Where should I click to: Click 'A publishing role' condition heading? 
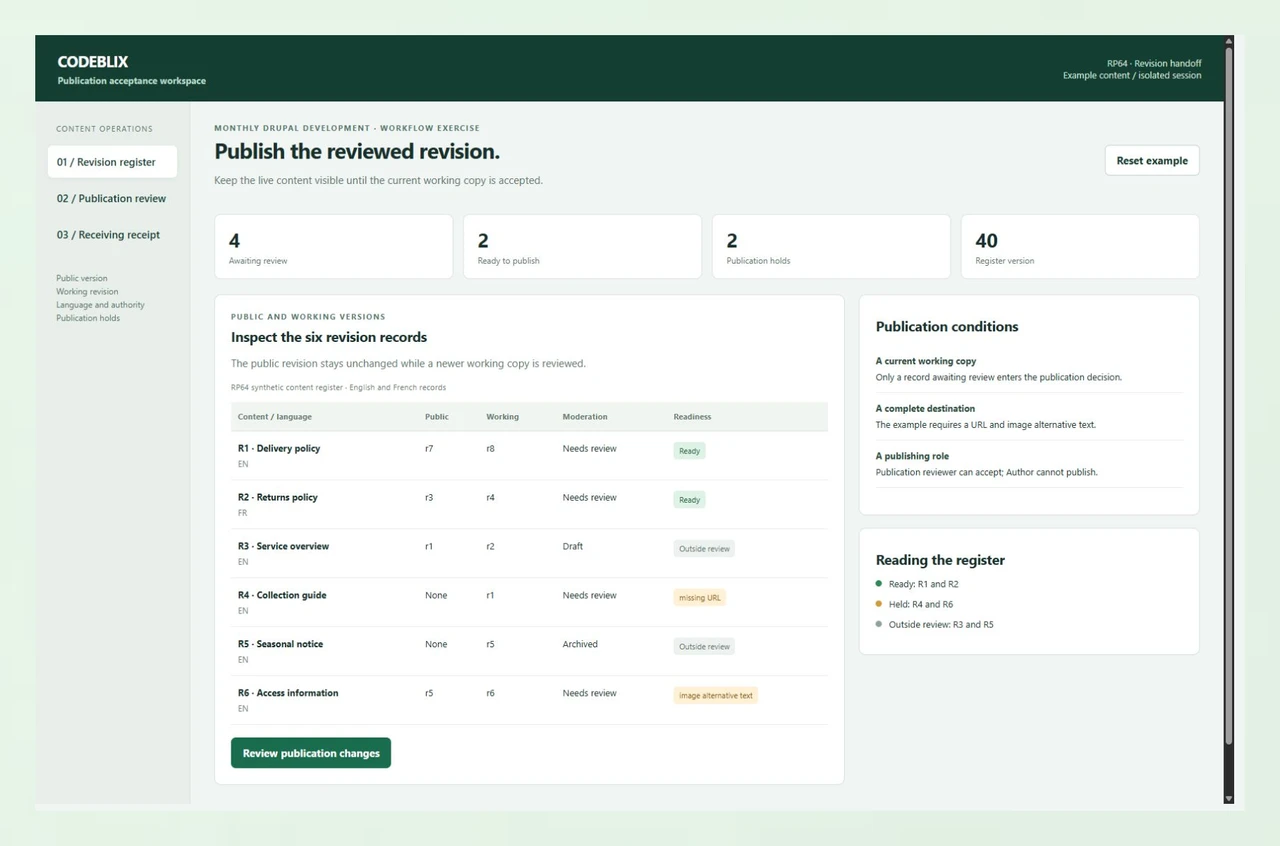pyautogui.click(x=912, y=456)
